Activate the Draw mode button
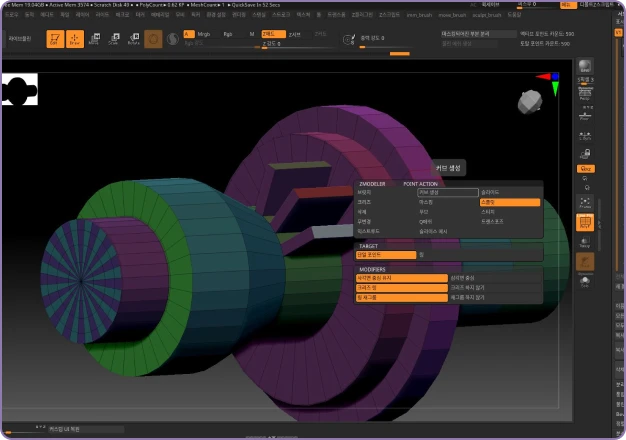The image size is (626, 440). pos(75,39)
